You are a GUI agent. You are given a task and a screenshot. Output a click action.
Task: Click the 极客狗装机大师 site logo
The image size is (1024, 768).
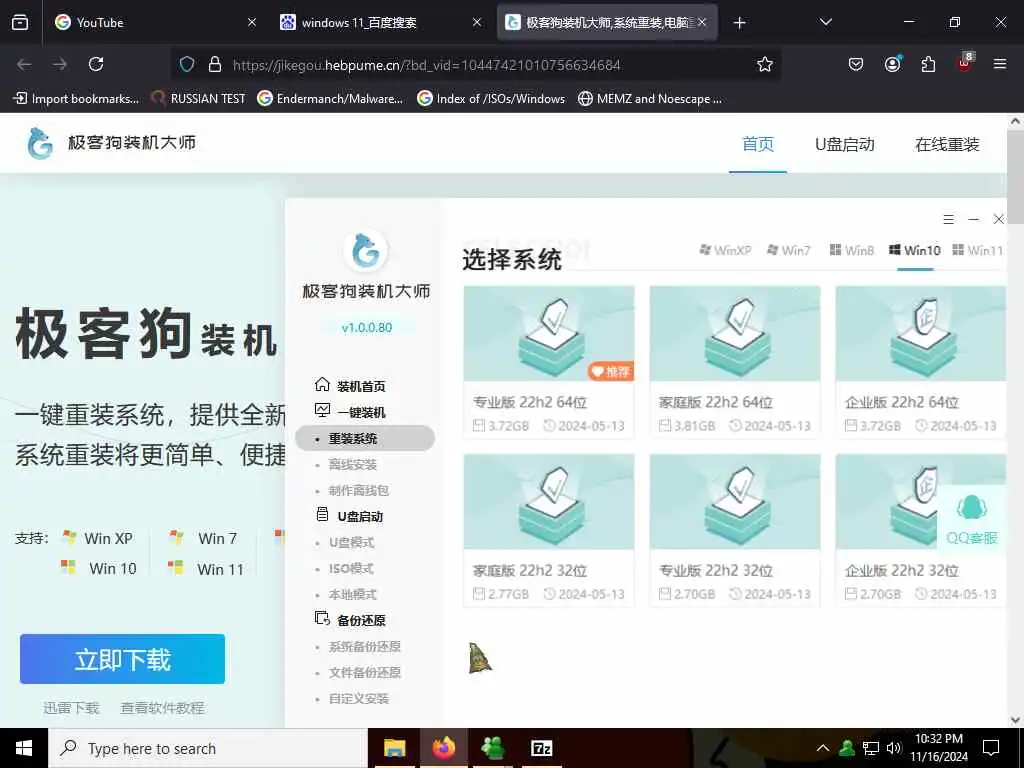[x=111, y=143]
